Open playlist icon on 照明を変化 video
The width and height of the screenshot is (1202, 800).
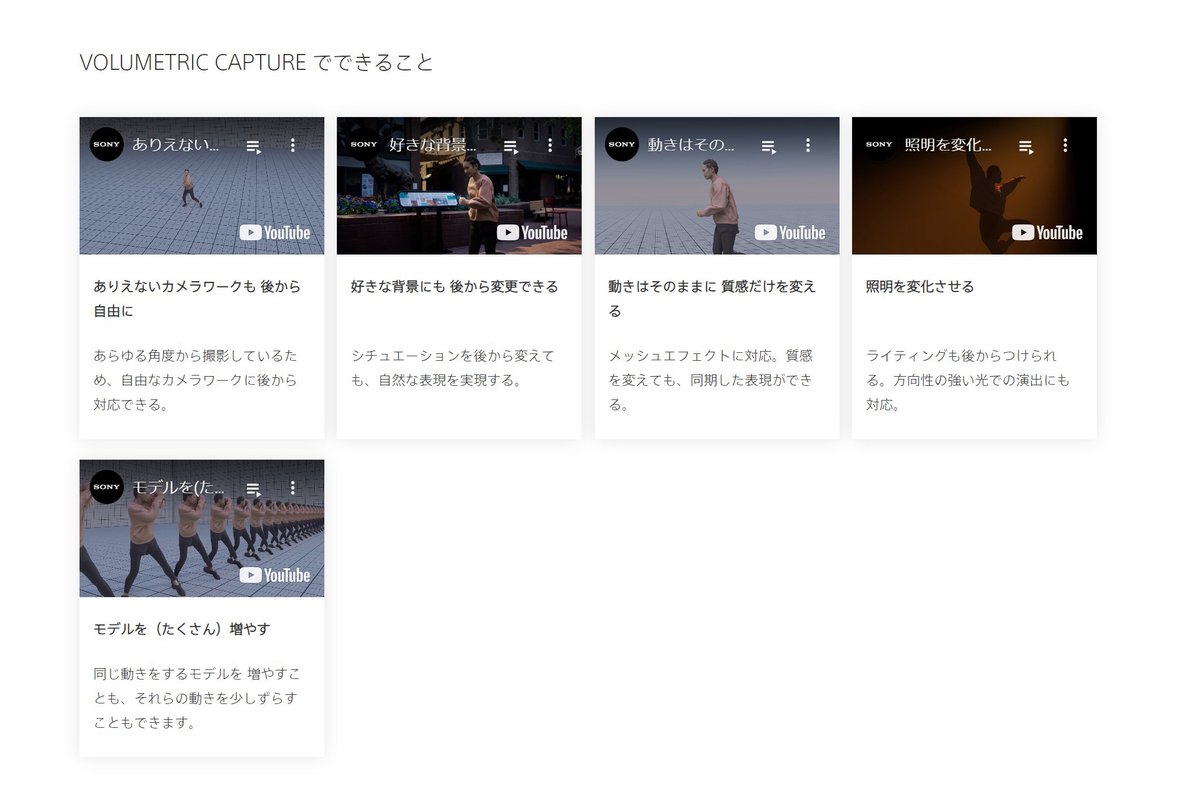point(1026,146)
